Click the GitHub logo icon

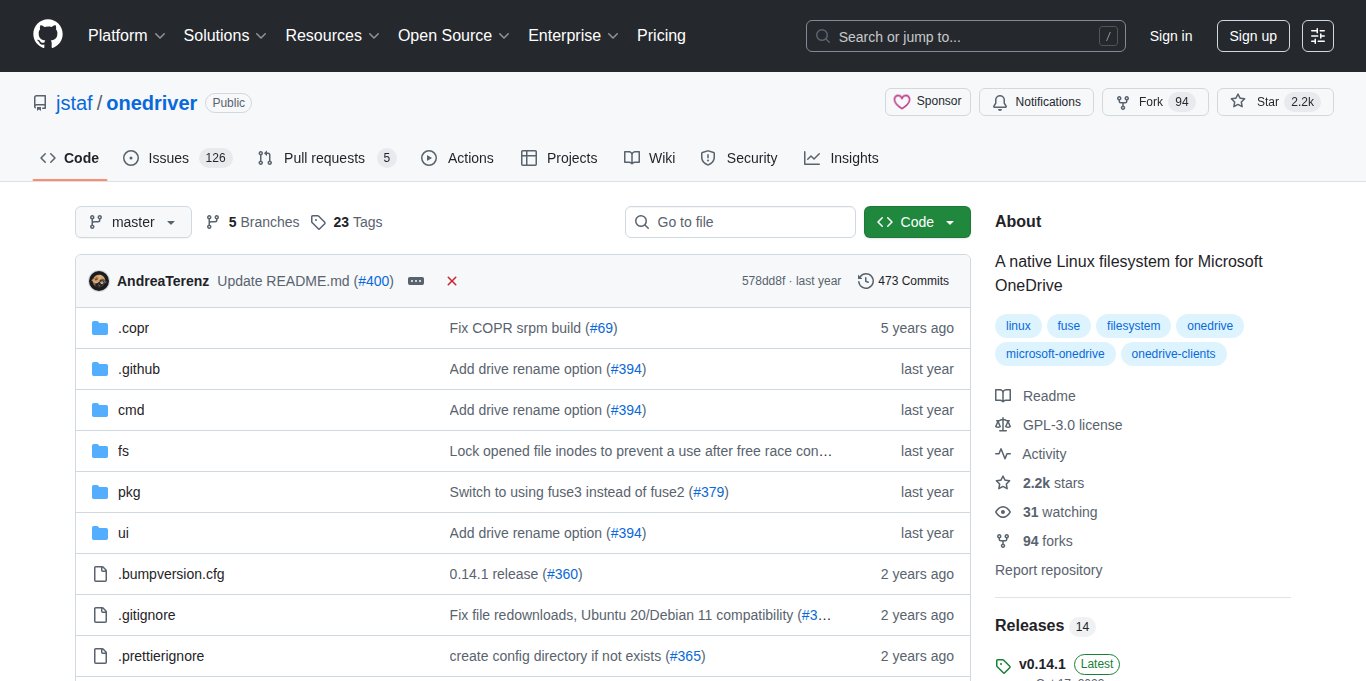coord(47,36)
